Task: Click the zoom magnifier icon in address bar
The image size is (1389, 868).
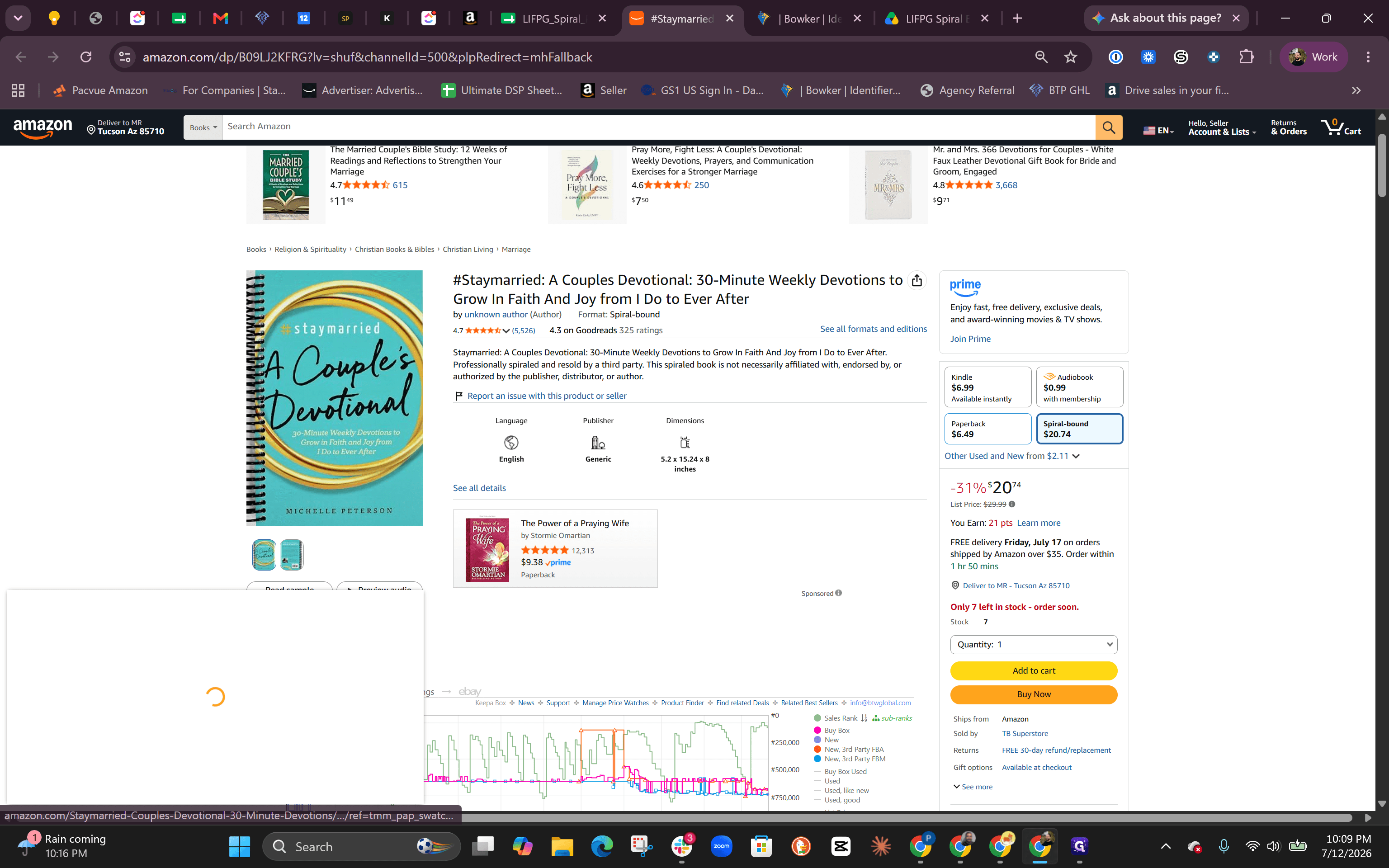Action: click(x=1040, y=57)
